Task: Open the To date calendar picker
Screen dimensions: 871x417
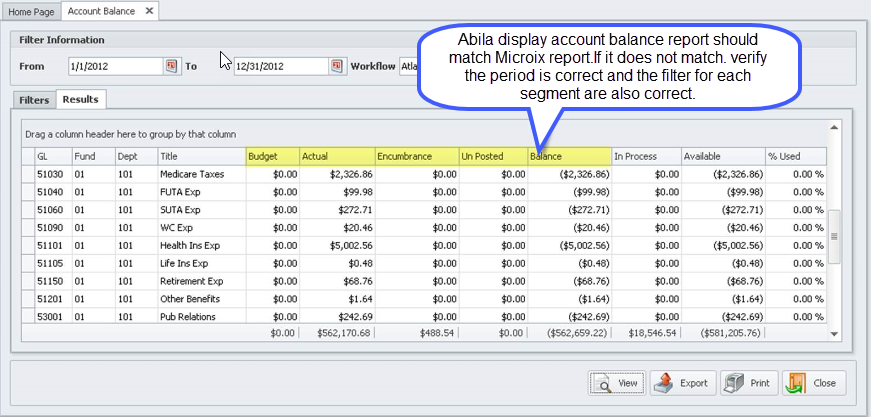Action: click(337, 66)
